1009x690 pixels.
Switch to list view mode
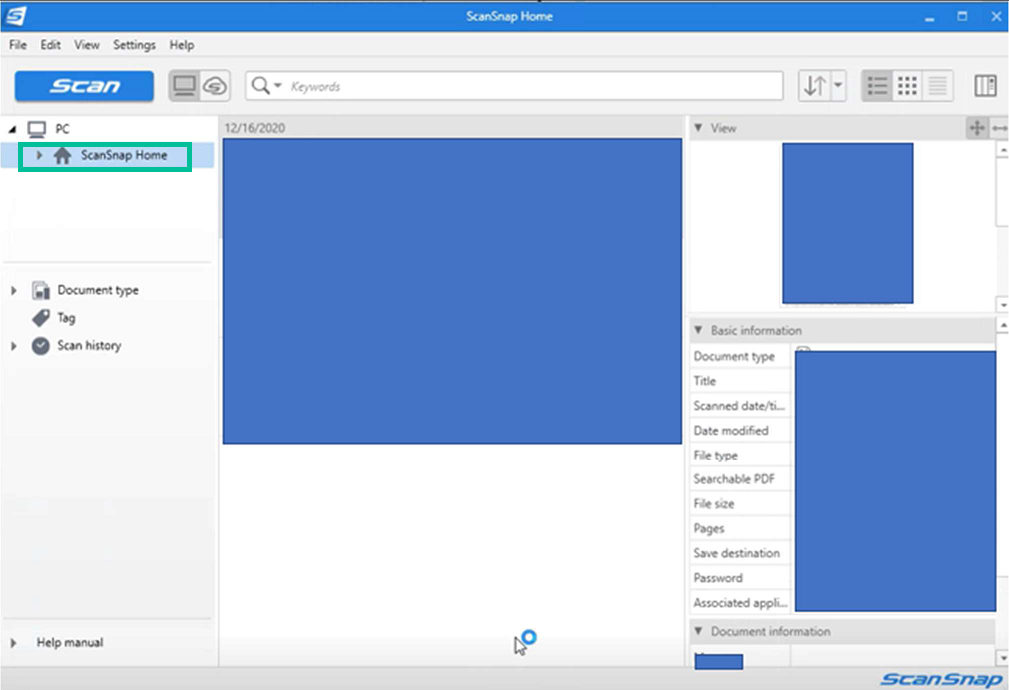pos(878,86)
